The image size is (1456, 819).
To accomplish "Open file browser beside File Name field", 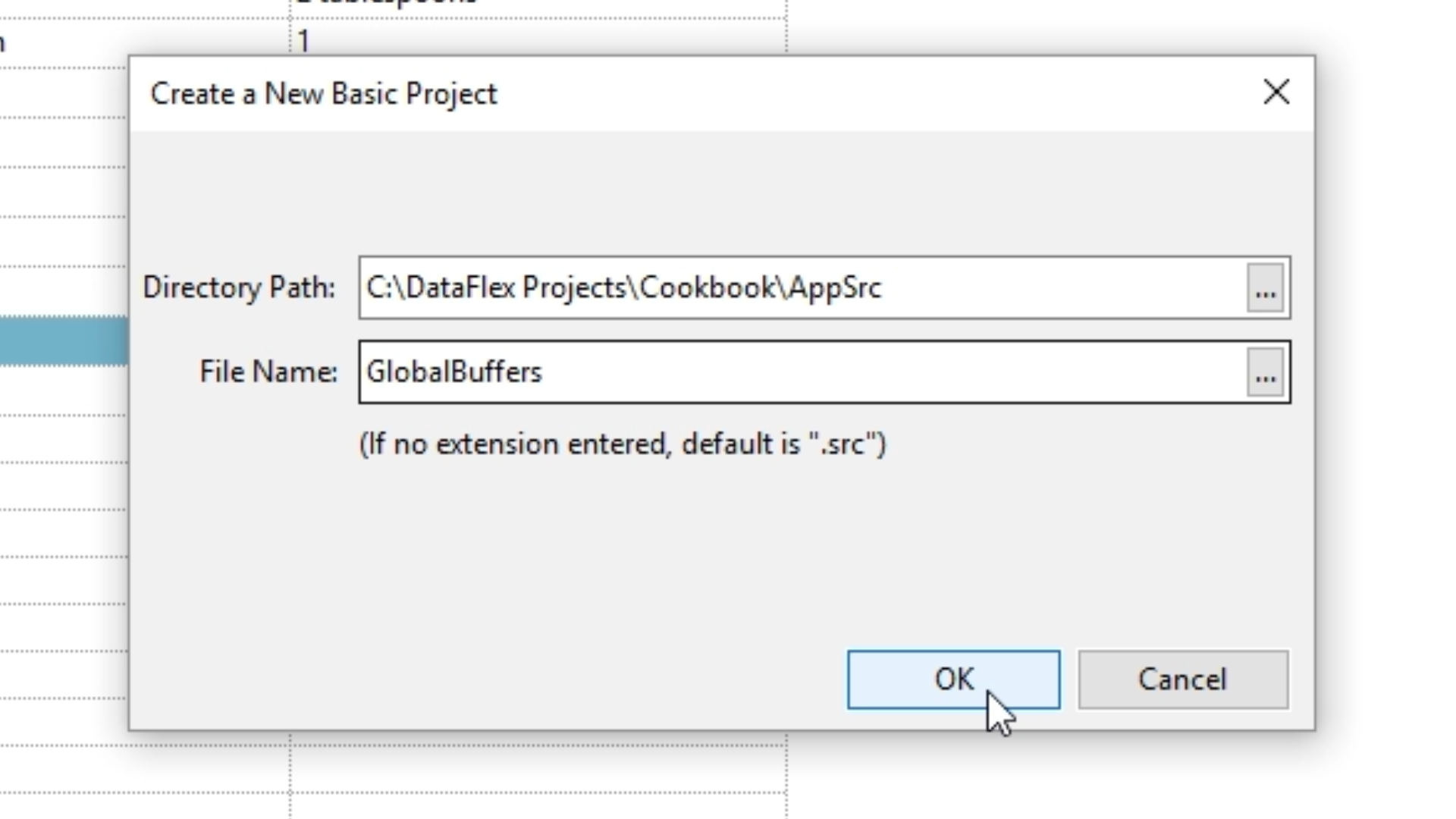I will [1265, 372].
